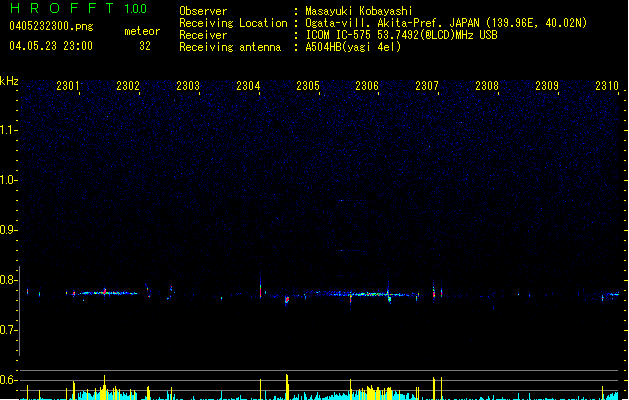Image resolution: width=629 pixels, height=400 pixels.
Task: Click the observer name Masayuki Kobayashi
Action: [359, 11]
